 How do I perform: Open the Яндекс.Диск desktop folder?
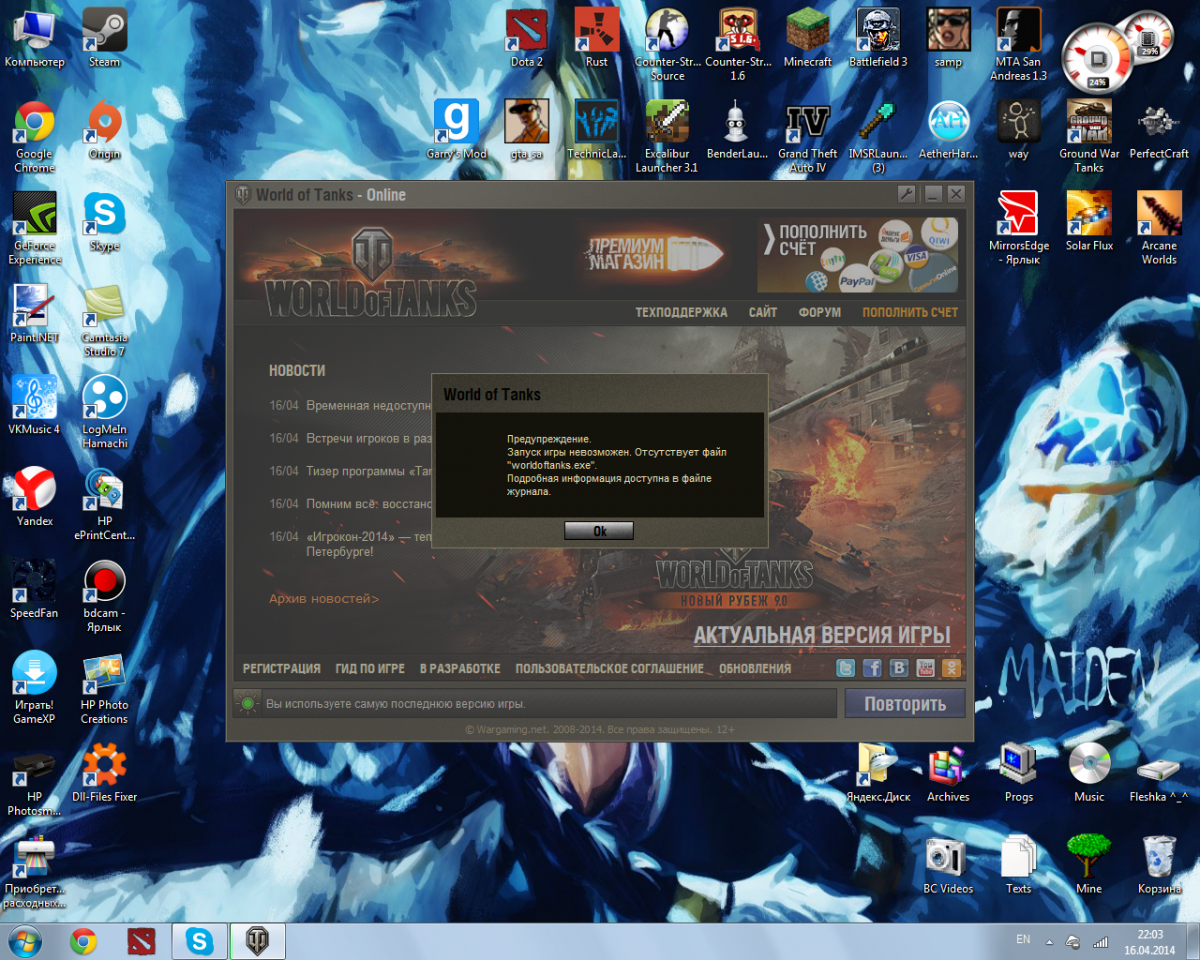pyautogui.click(x=878, y=773)
